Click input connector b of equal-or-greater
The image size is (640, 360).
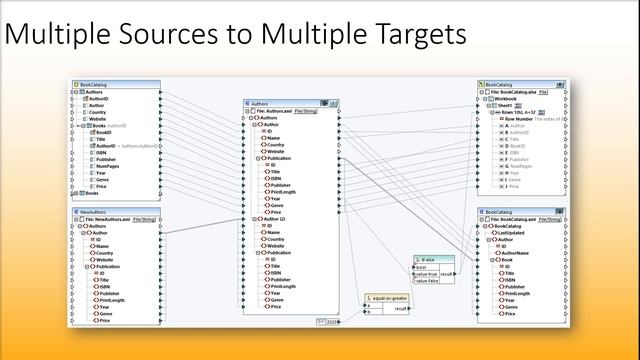[x=365, y=312]
